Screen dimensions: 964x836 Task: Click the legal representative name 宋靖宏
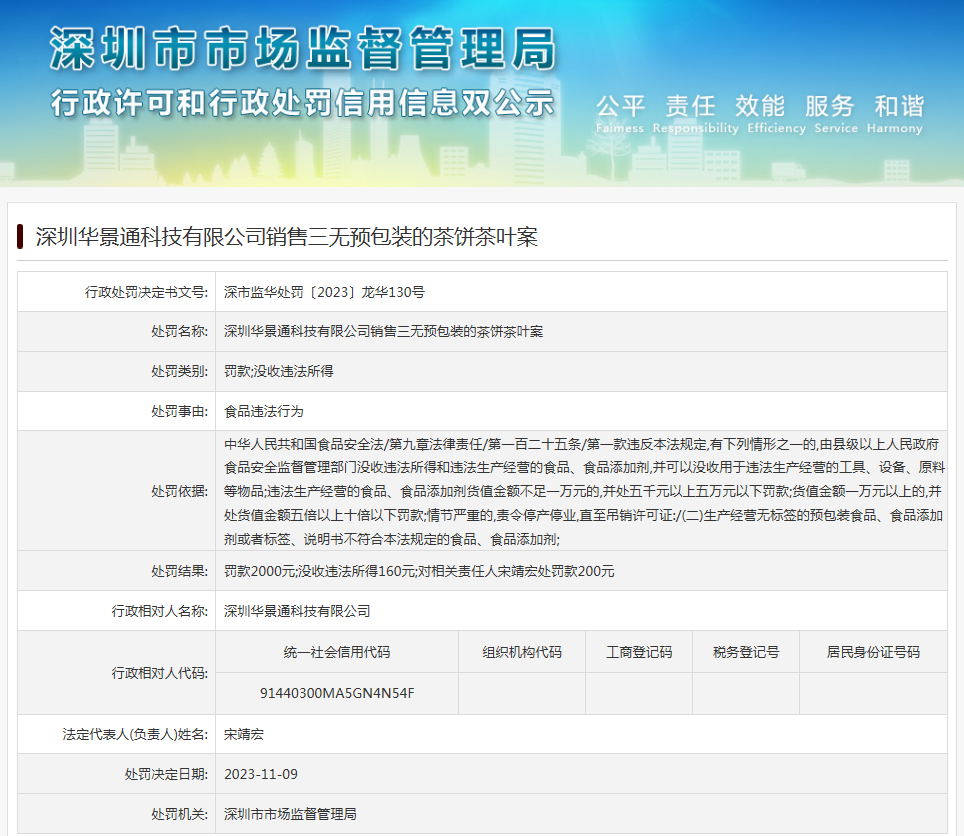tap(241, 733)
